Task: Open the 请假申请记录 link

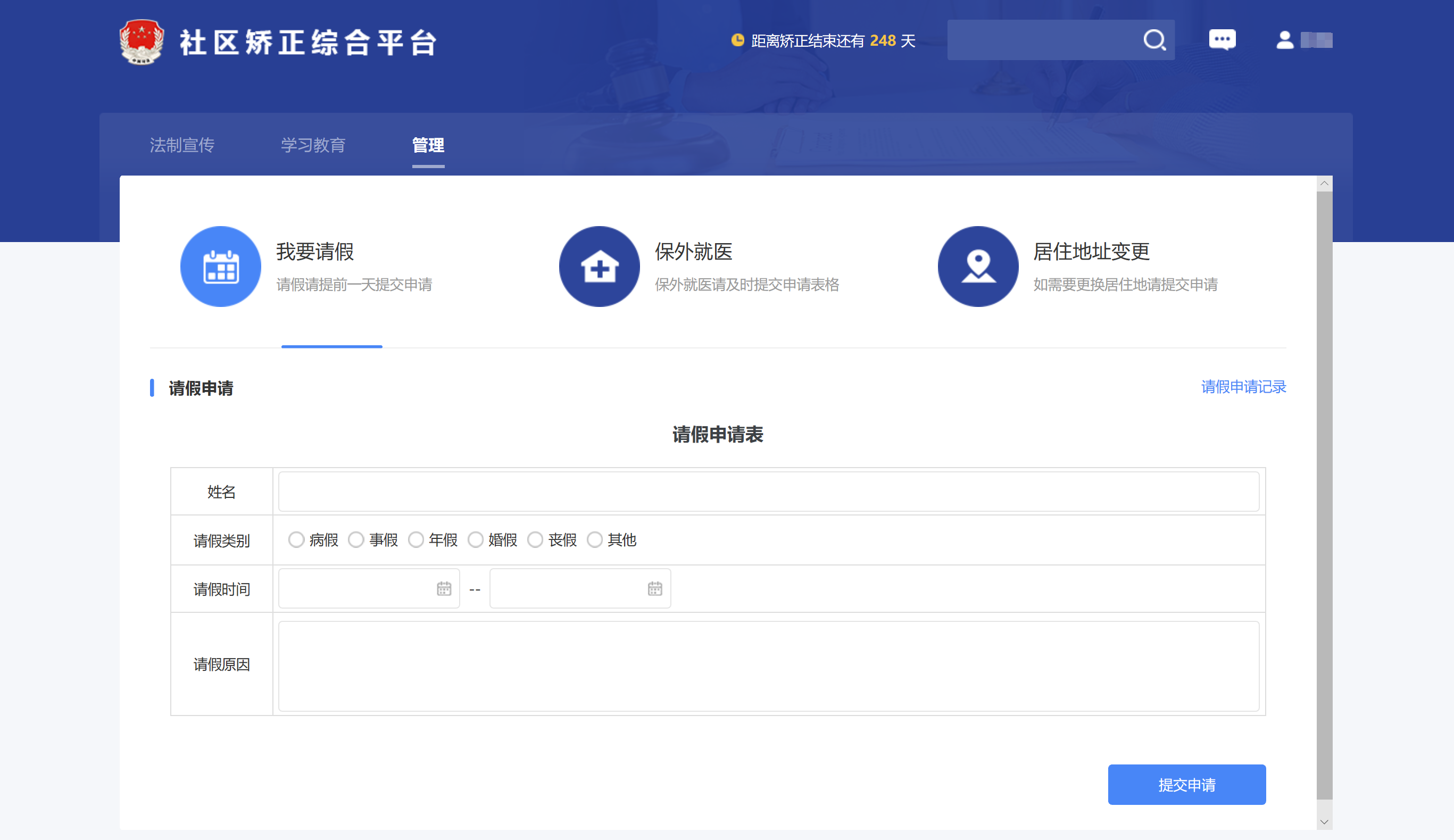Action: [x=1243, y=387]
